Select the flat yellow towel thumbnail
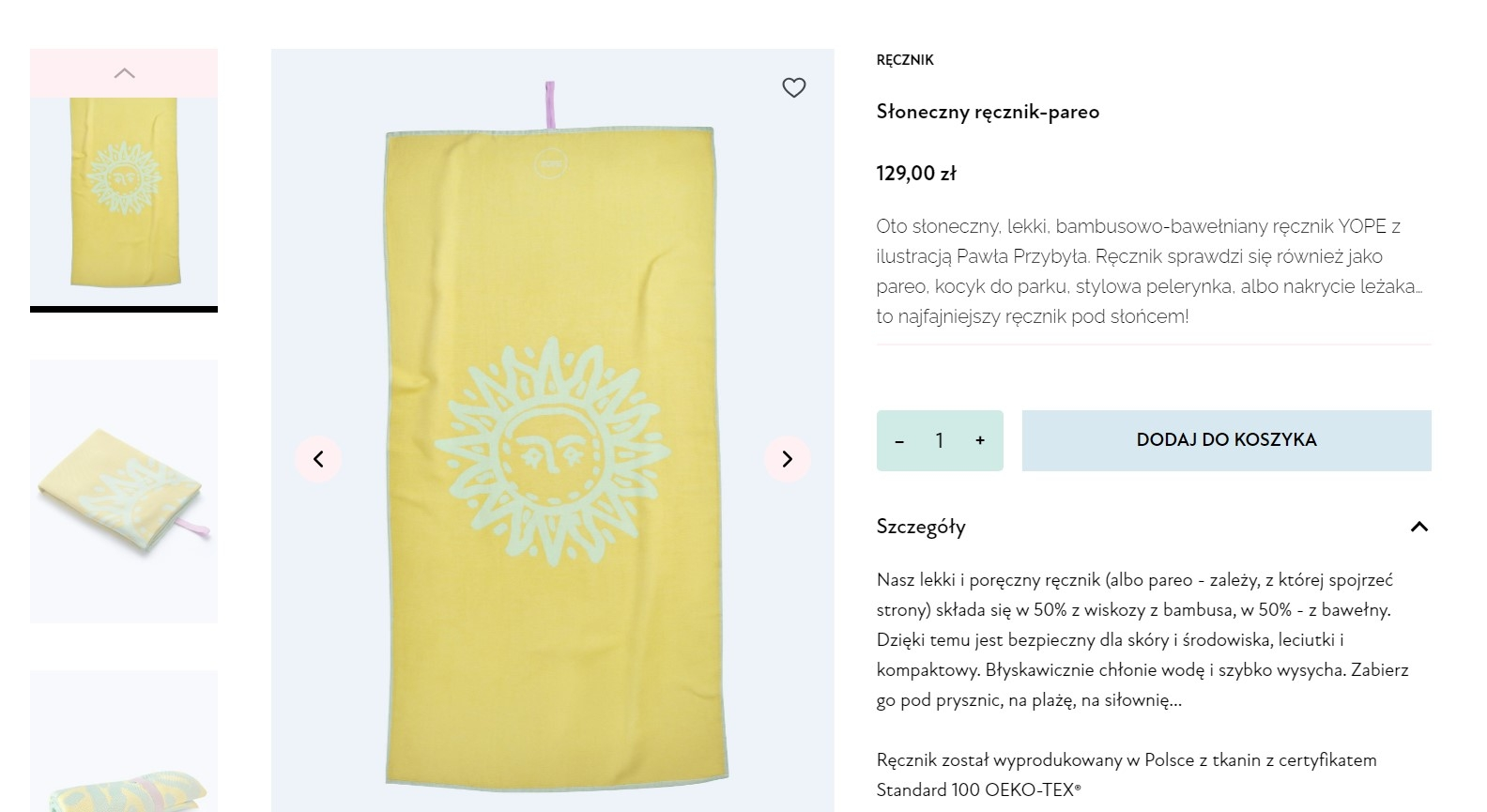Viewport: 1487px width, 812px height. [x=124, y=192]
